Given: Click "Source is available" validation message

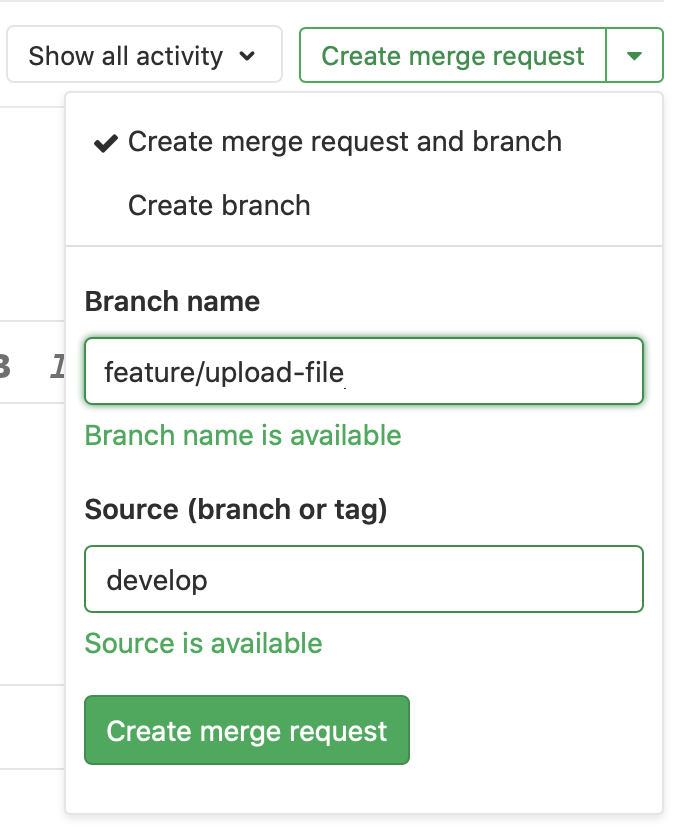Looking at the screenshot, I should click(203, 643).
